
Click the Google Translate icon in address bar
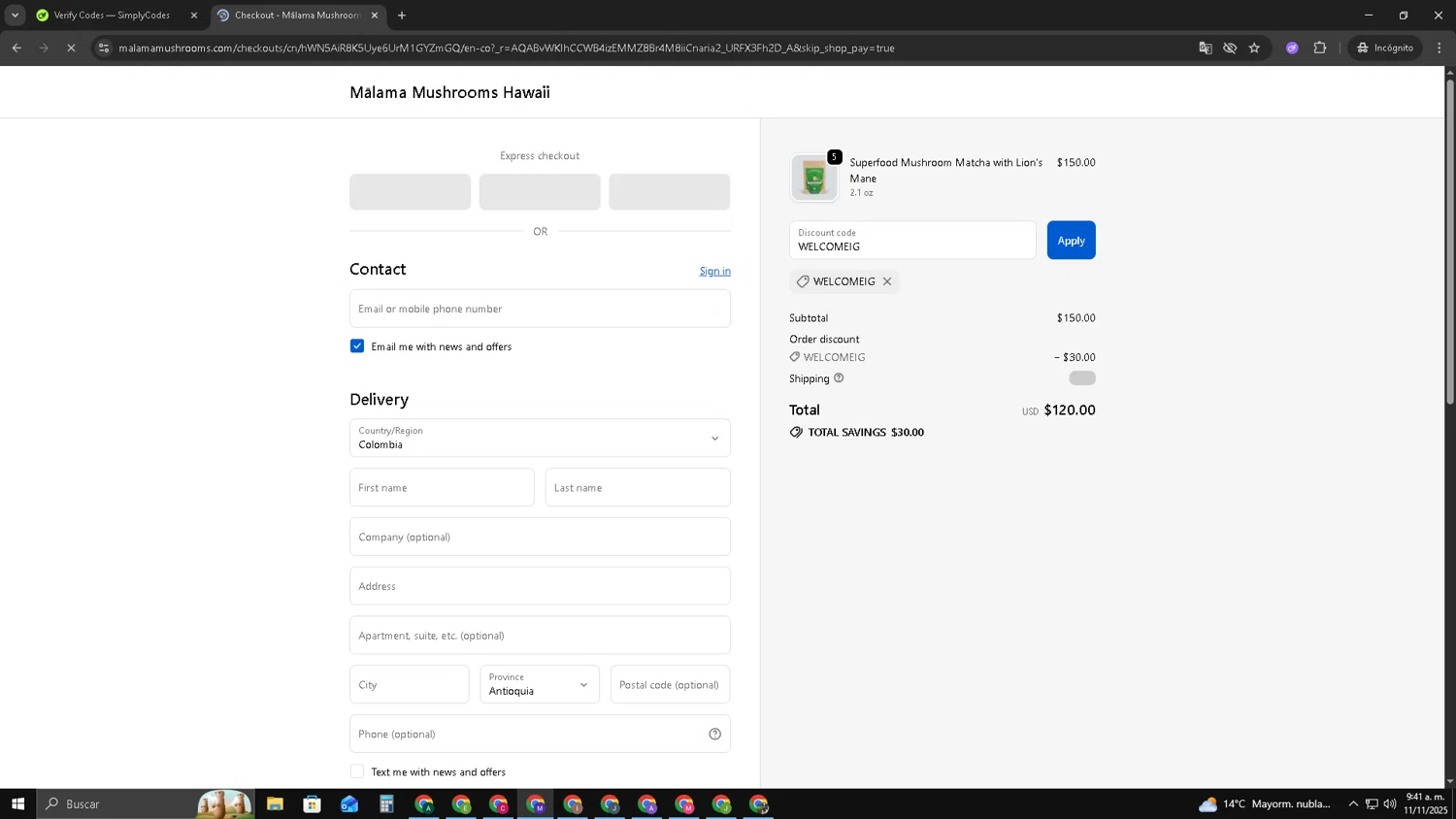(1205, 48)
